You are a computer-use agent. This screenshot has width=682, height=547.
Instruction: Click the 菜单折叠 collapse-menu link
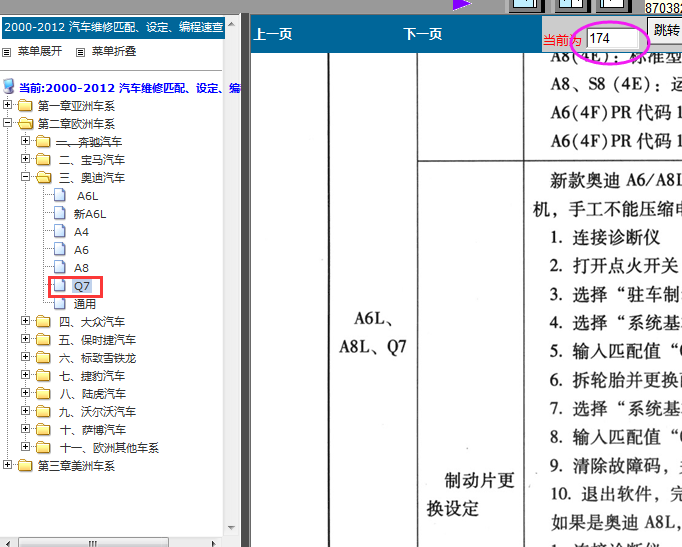tap(114, 51)
